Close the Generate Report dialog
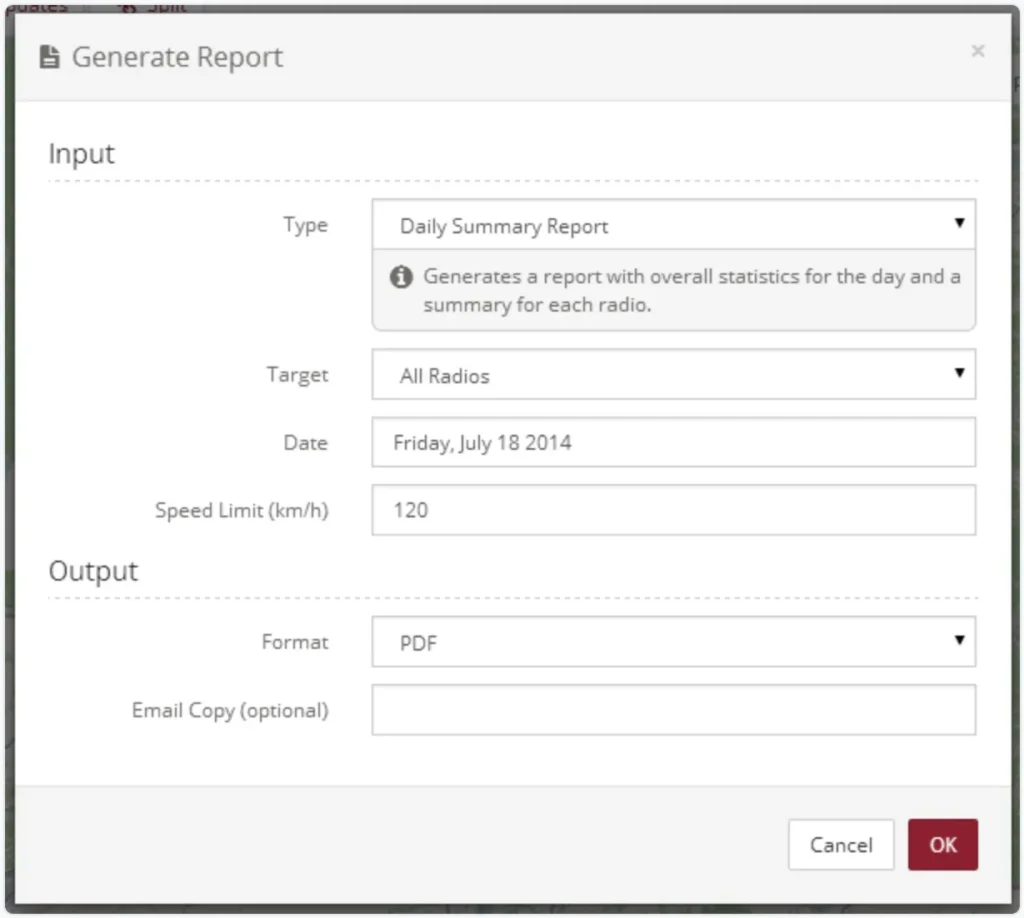Viewport: 1024px width, 918px height. pyautogui.click(x=977, y=51)
